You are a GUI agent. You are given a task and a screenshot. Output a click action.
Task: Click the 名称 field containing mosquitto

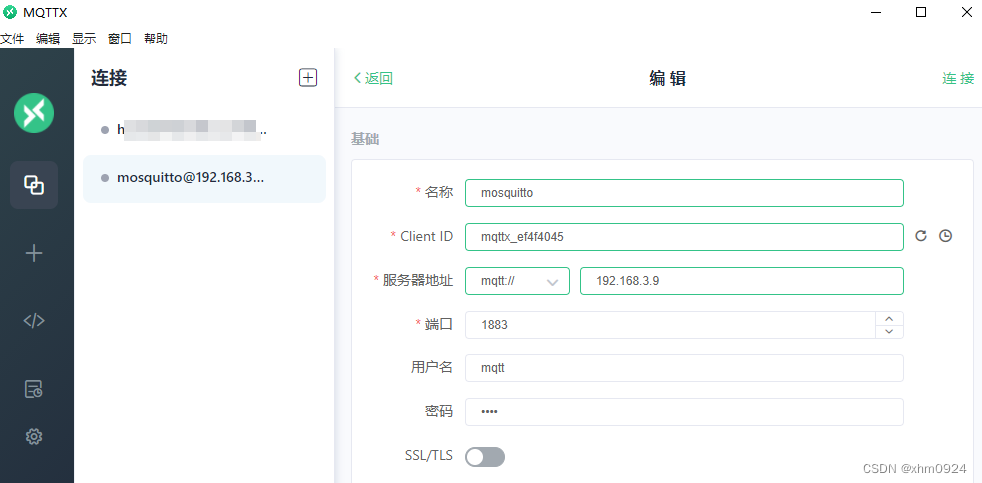tap(684, 193)
